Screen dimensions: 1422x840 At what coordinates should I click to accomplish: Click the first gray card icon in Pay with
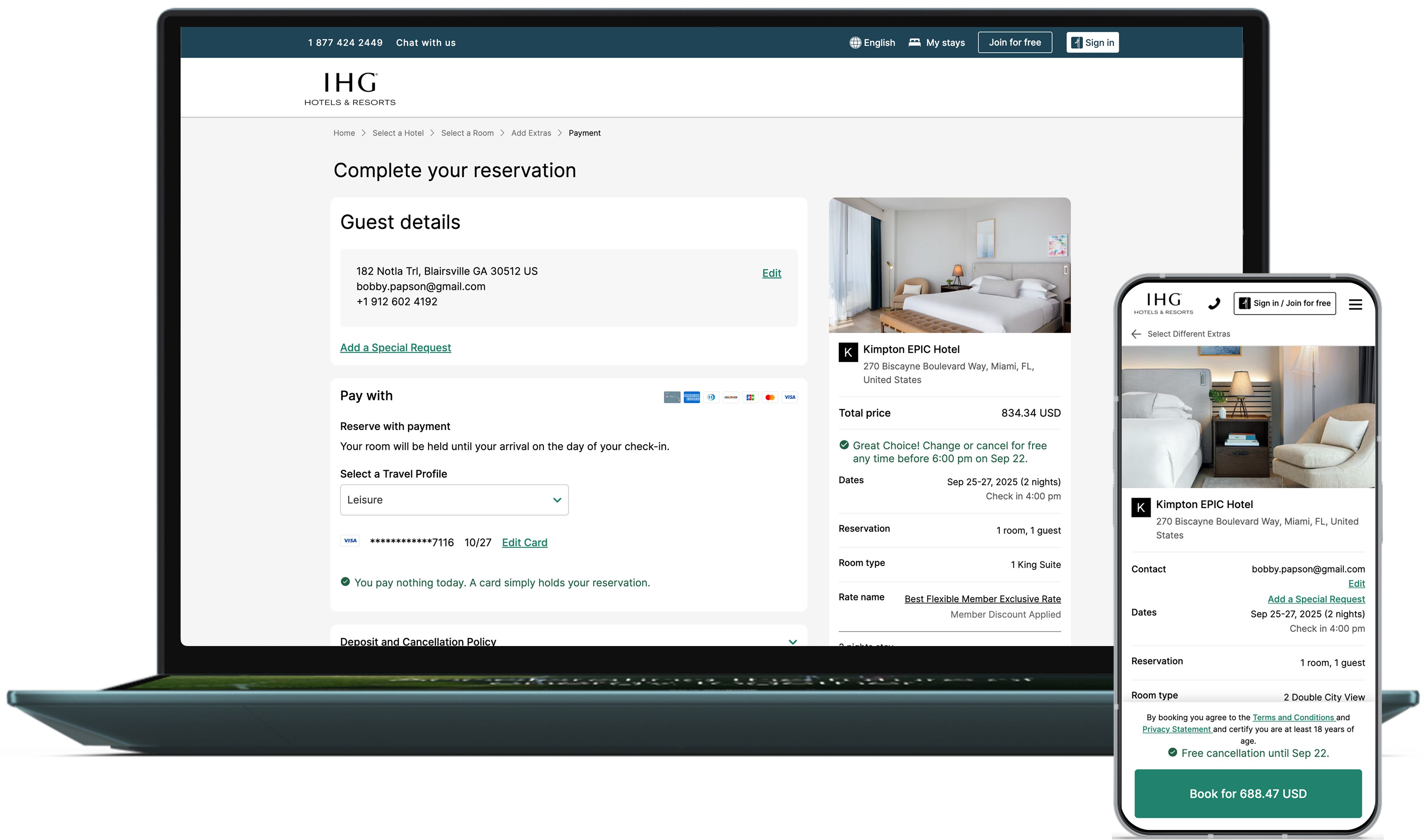672,397
